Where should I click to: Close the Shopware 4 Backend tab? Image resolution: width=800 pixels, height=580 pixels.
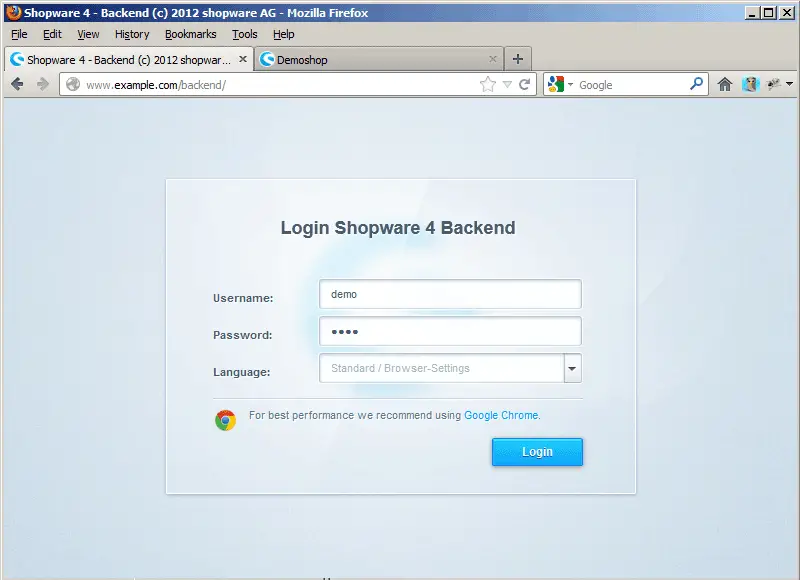(x=243, y=59)
